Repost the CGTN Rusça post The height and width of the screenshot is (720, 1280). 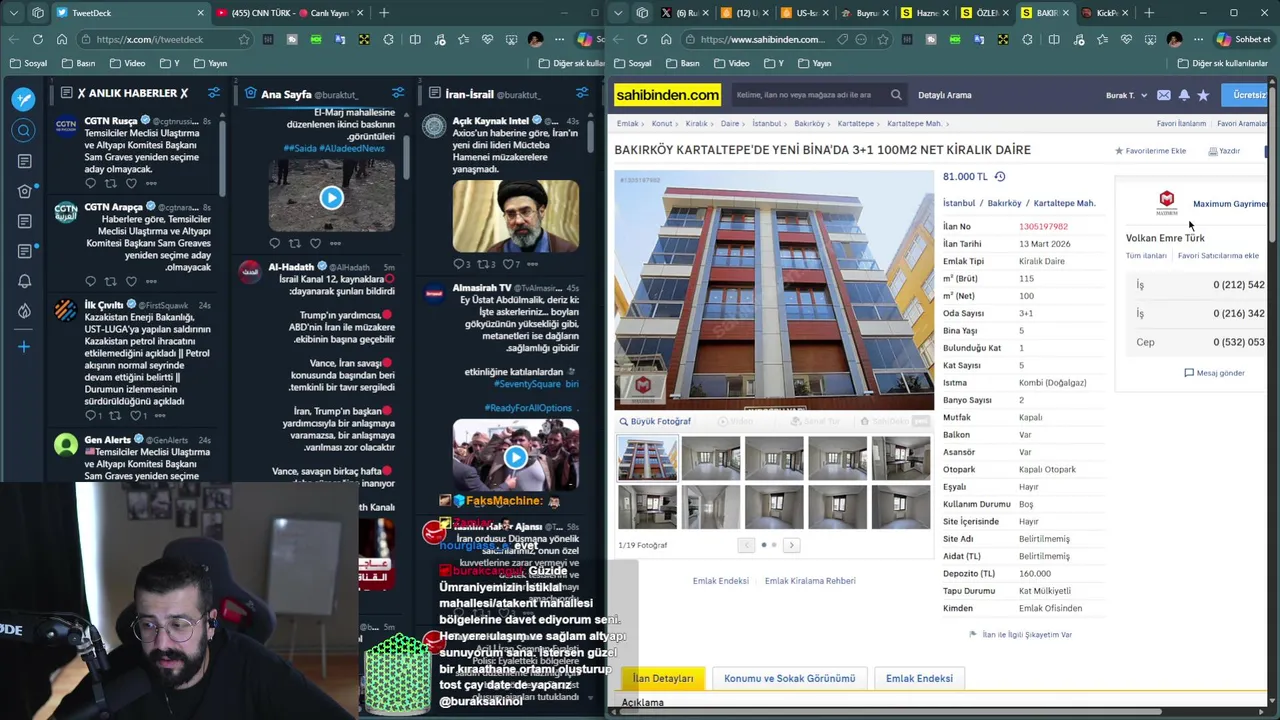pyautogui.click(x=111, y=184)
